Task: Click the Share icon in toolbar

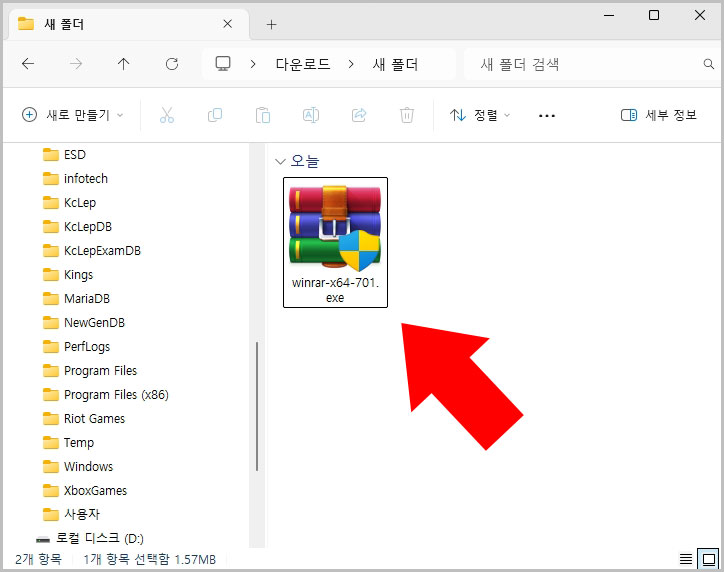Action: 359,115
